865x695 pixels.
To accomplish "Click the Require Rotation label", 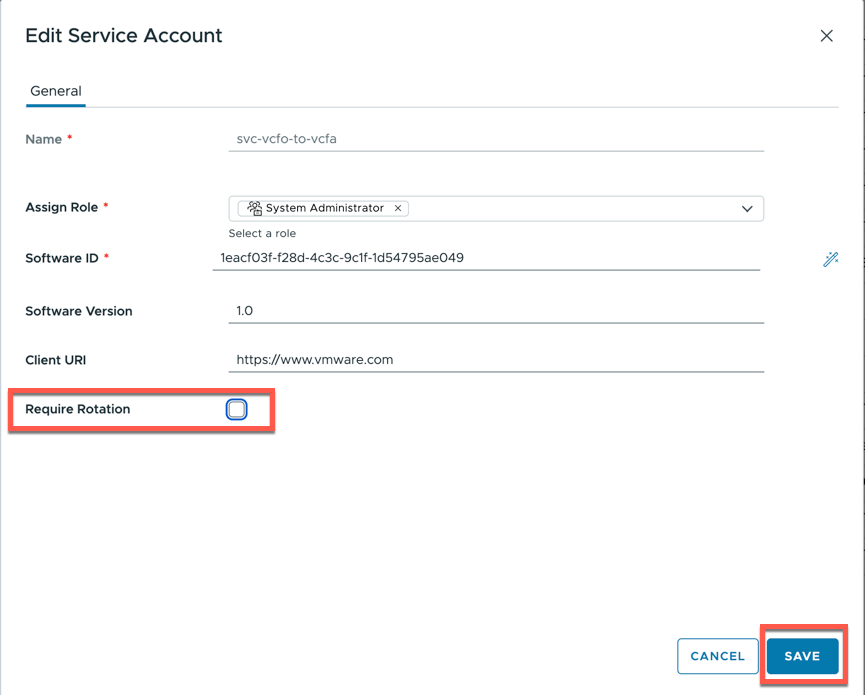I will 78,409.
